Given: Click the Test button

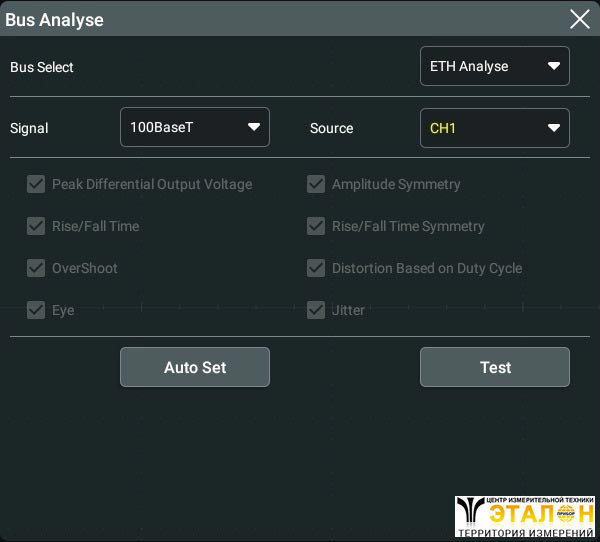Looking at the screenshot, I should click(494, 367).
